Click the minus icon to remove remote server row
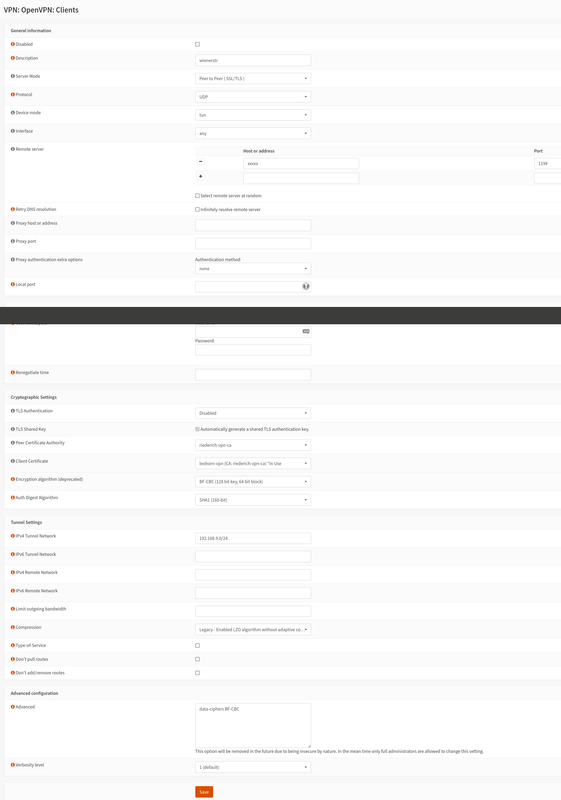The width and height of the screenshot is (561, 800). coord(200,161)
